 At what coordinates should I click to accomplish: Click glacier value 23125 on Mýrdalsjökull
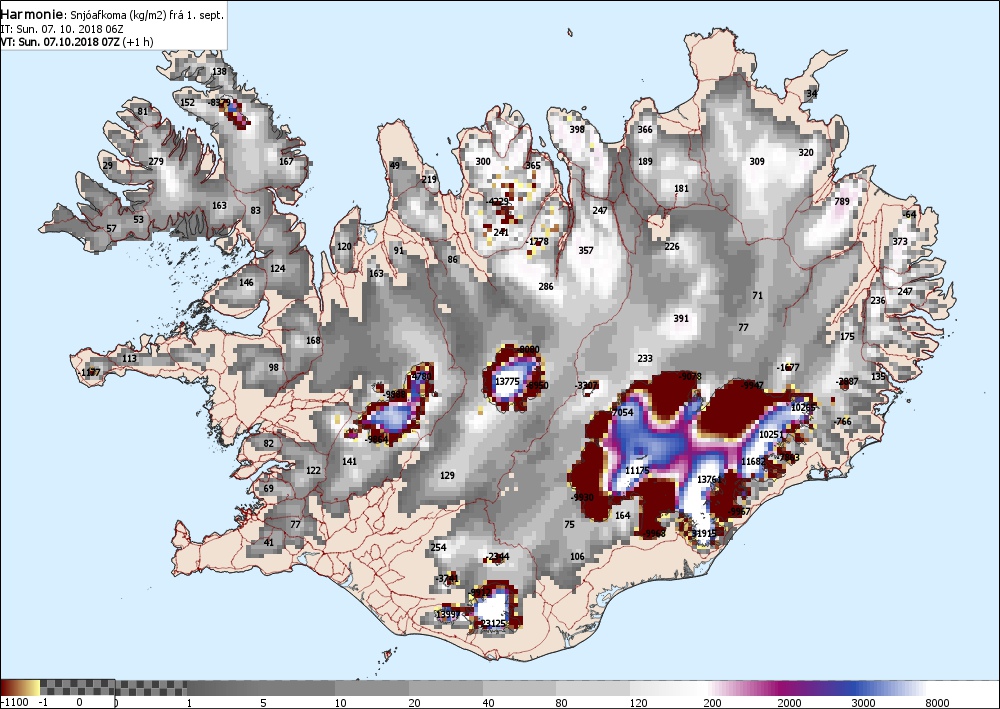point(493,623)
